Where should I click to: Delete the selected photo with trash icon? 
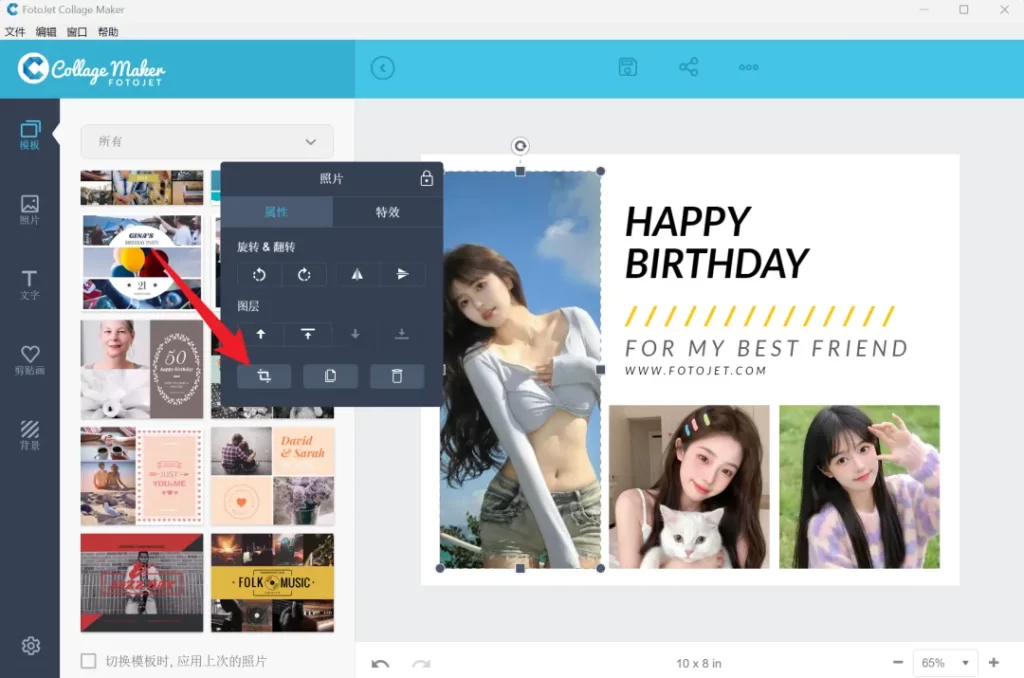tap(397, 376)
